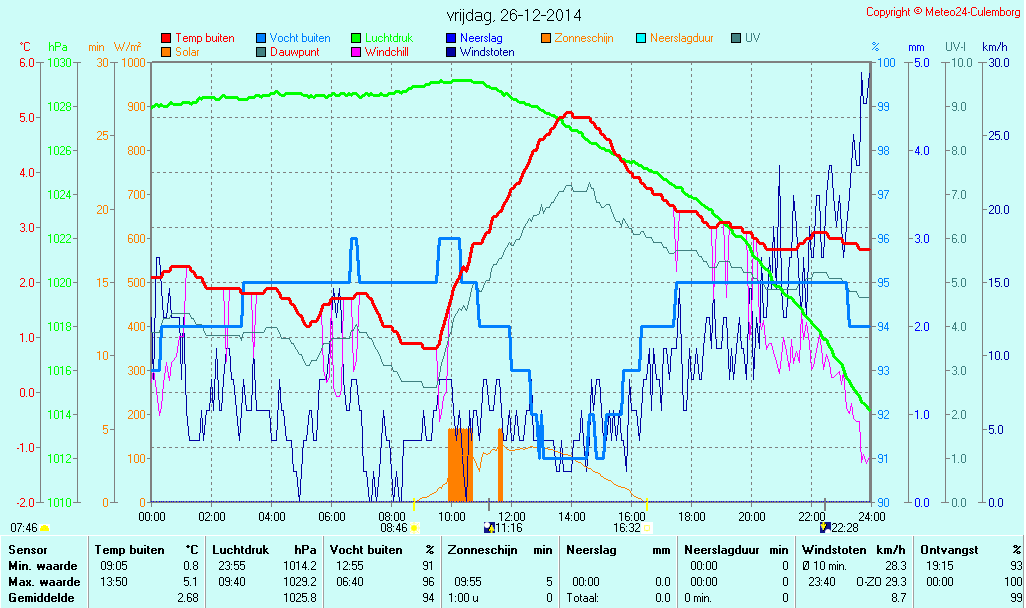This screenshot has height=608, width=1026.
Task: Click the sunrise sun icon at 08:46
Action: pos(414,527)
